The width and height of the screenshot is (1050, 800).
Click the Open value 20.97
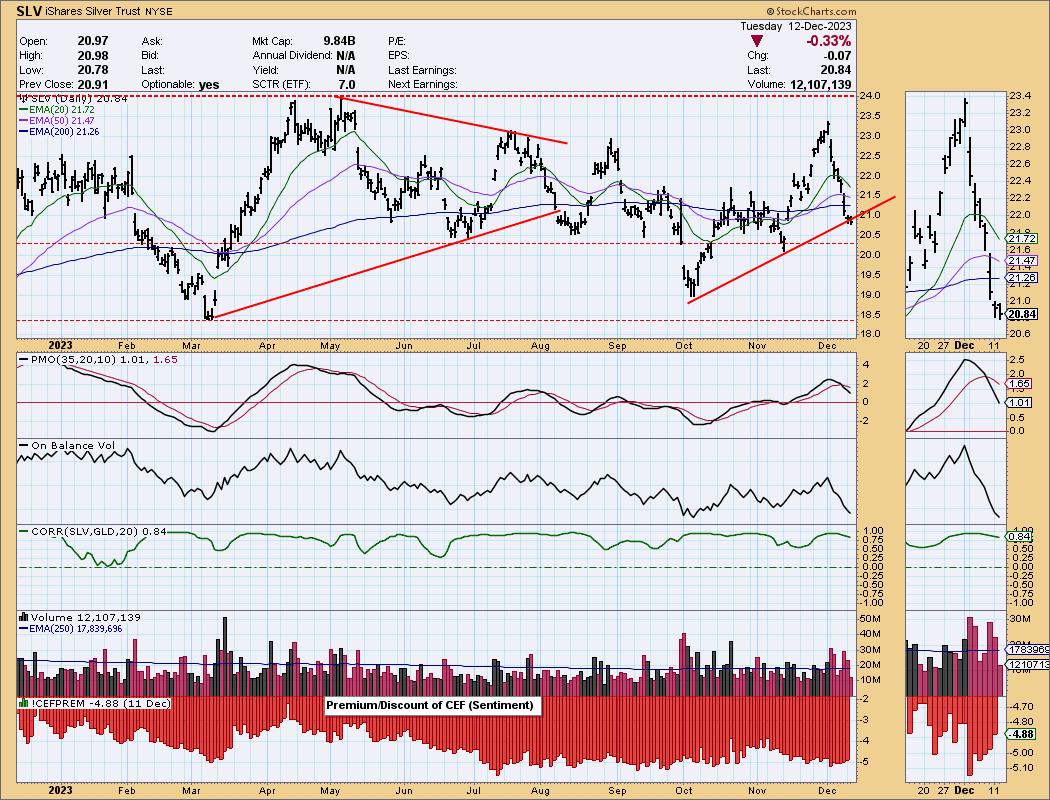[93, 41]
